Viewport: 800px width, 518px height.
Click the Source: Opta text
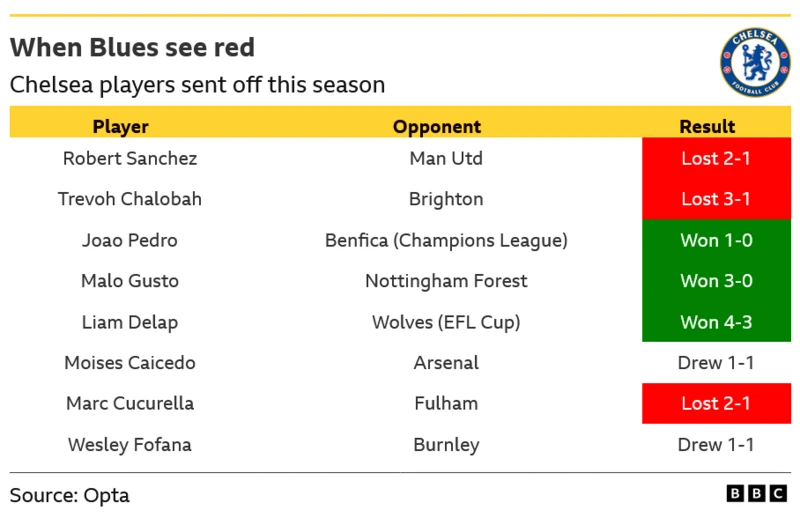(x=70, y=495)
